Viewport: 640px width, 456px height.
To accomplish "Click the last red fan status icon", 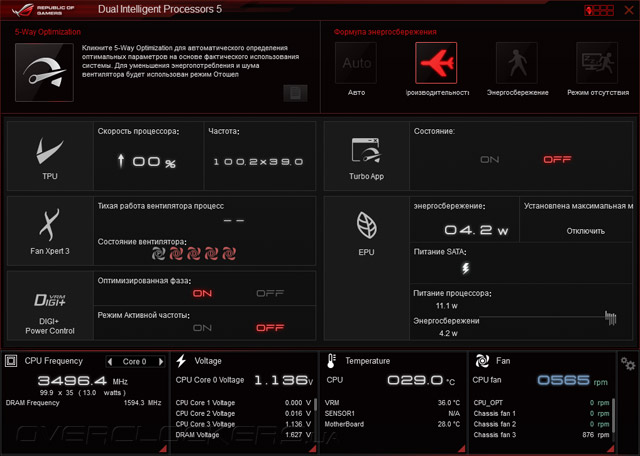I will [229, 254].
